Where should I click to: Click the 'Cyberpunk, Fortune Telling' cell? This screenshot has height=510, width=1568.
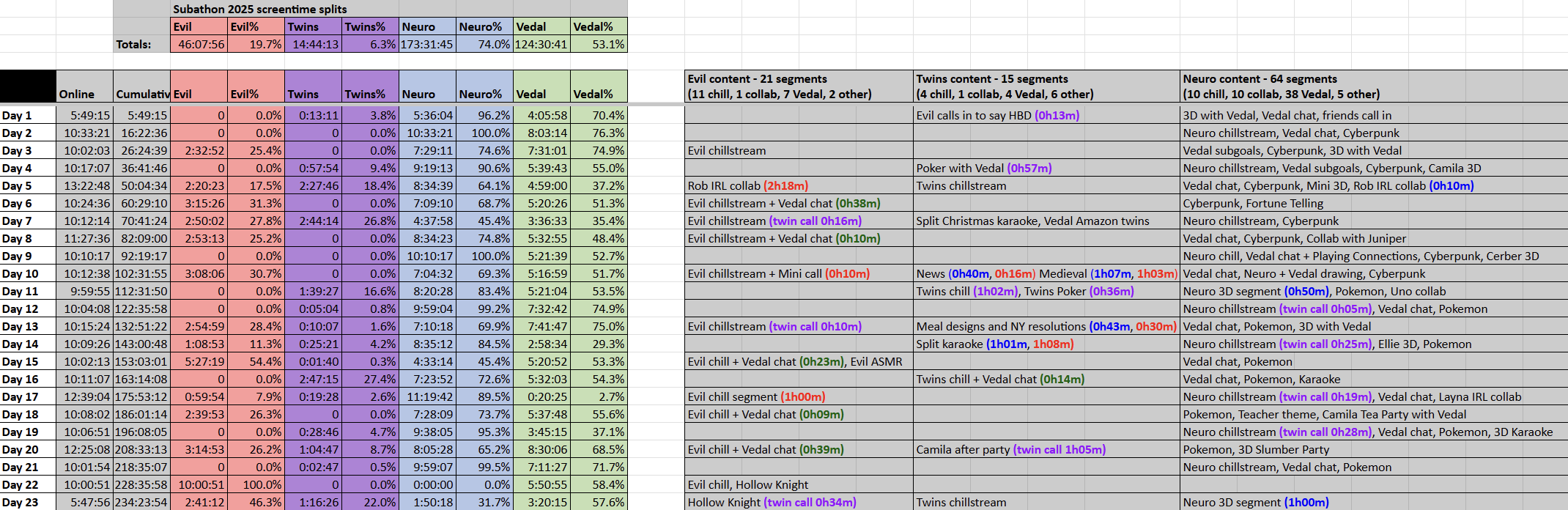(x=1374, y=203)
